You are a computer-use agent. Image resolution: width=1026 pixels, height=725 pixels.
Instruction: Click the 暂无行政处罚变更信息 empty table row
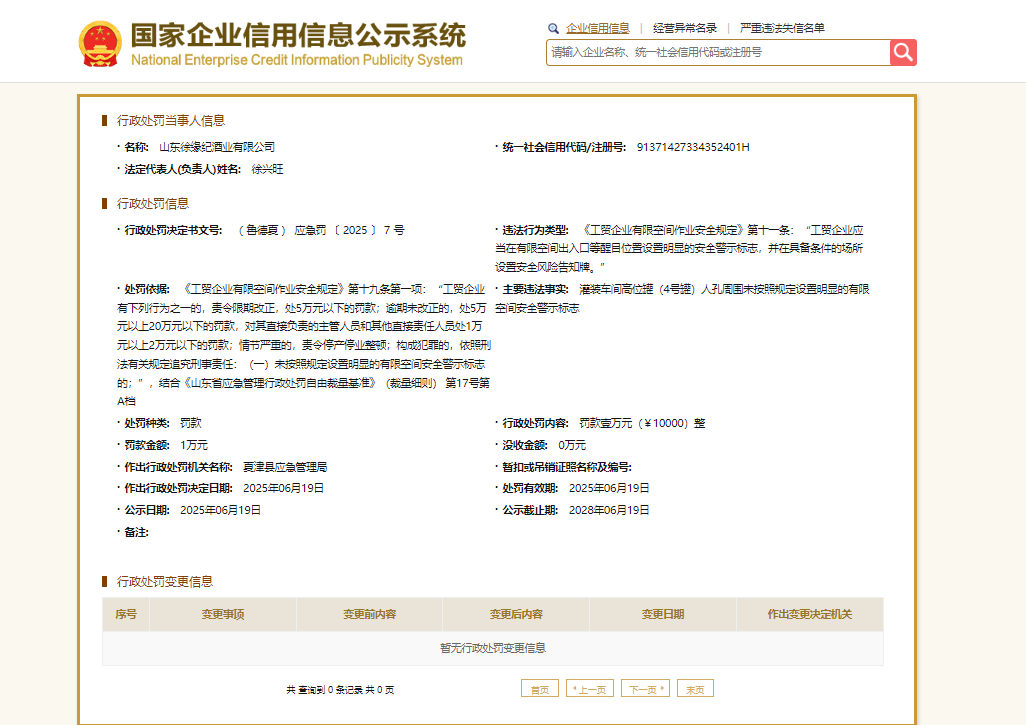493,648
